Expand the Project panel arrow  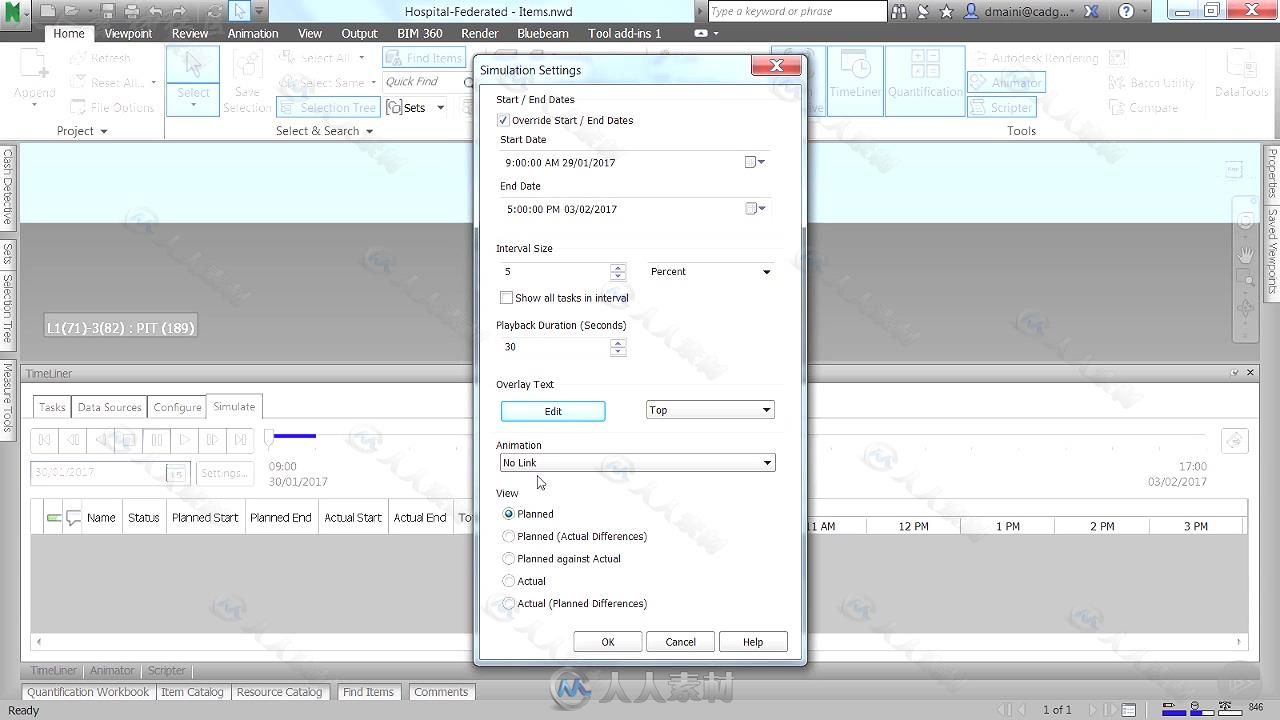point(103,131)
